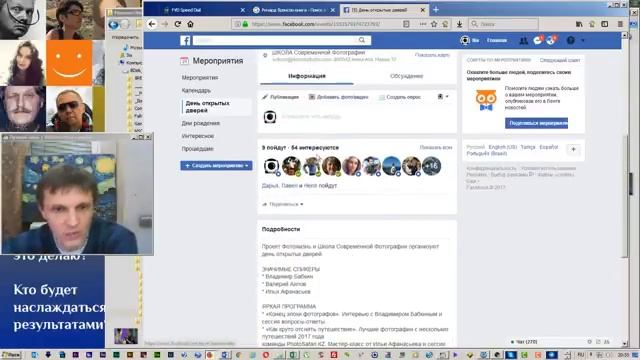Close the День открытых дверей tab
Image resolution: width=640 pixels, height=360 pixels.
click(x=423, y=10)
